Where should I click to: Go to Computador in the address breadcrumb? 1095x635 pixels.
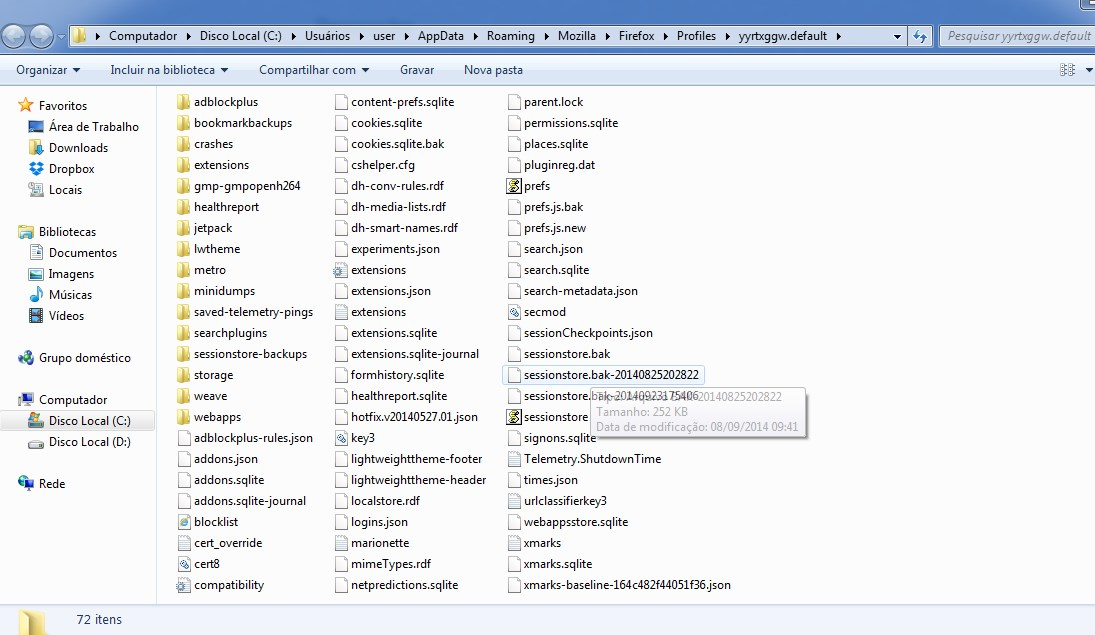click(143, 36)
